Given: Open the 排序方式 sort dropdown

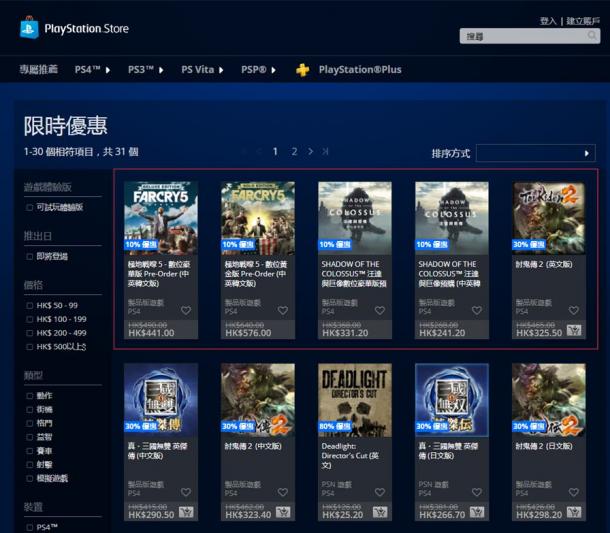Looking at the screenshot, I should (x=535, y=153).
